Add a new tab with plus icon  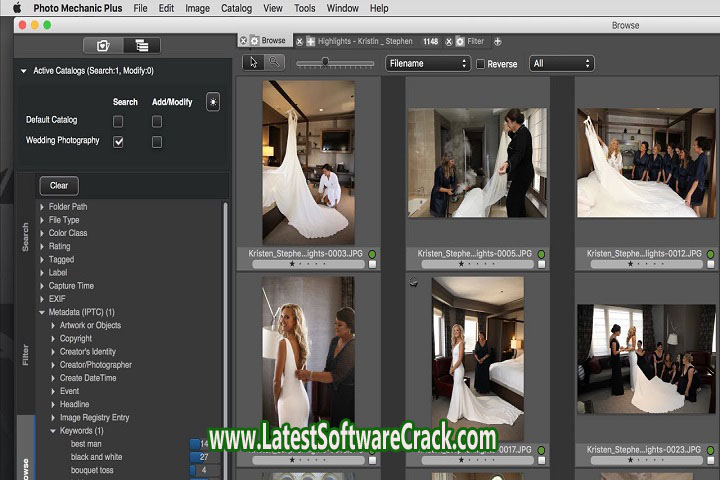(x=498, y=41)
